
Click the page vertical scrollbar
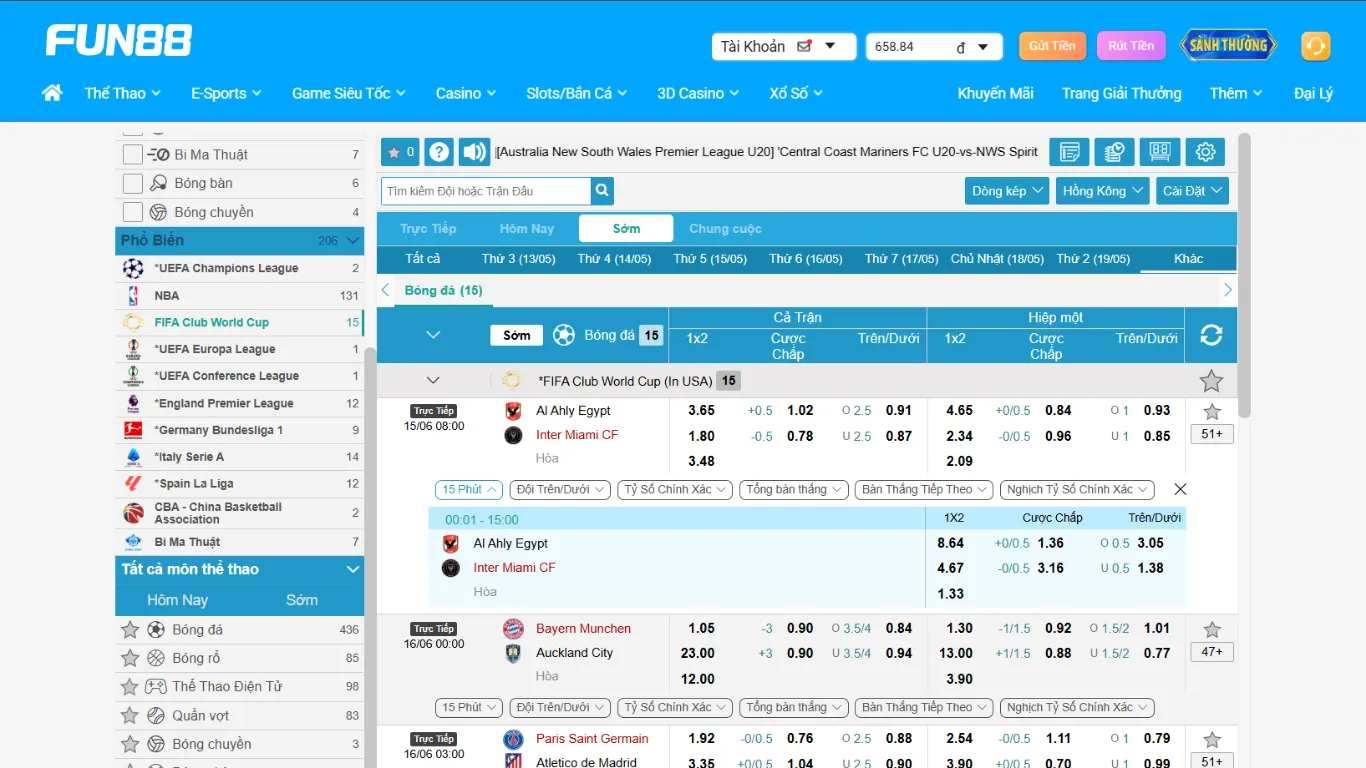click(1244, 275)
